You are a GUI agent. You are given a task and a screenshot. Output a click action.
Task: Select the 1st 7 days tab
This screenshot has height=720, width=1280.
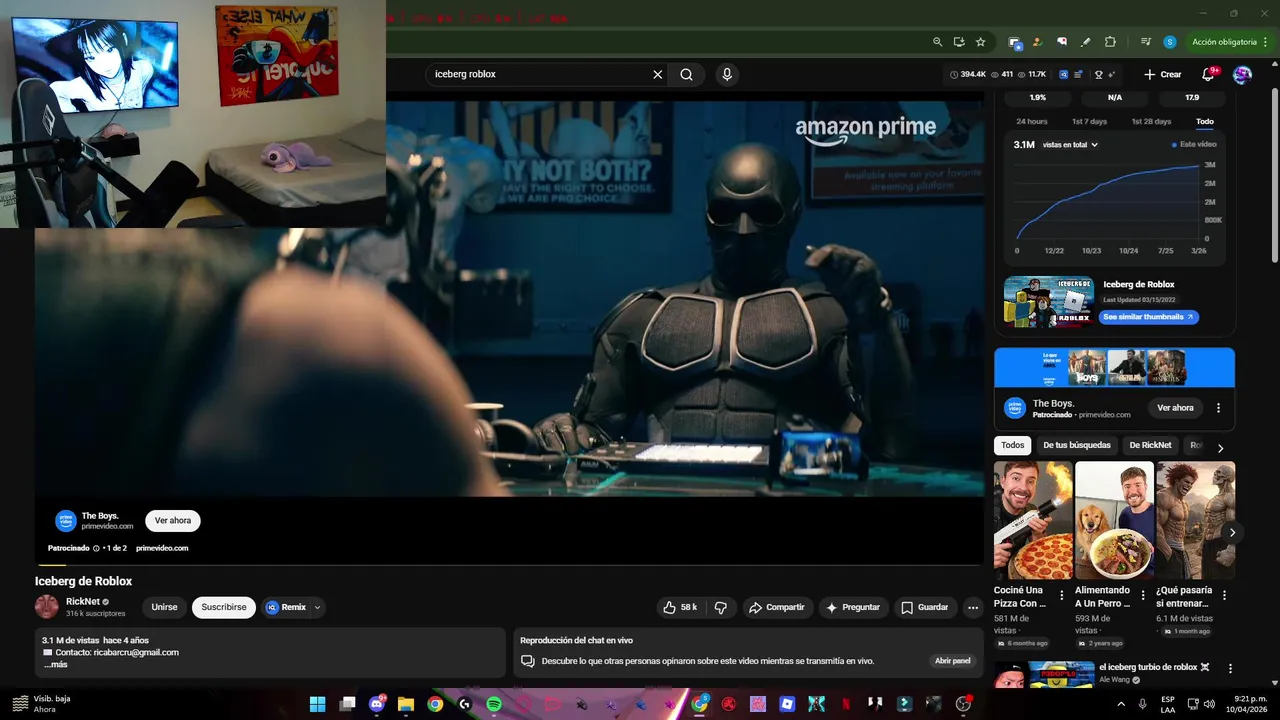[1089, 121]
